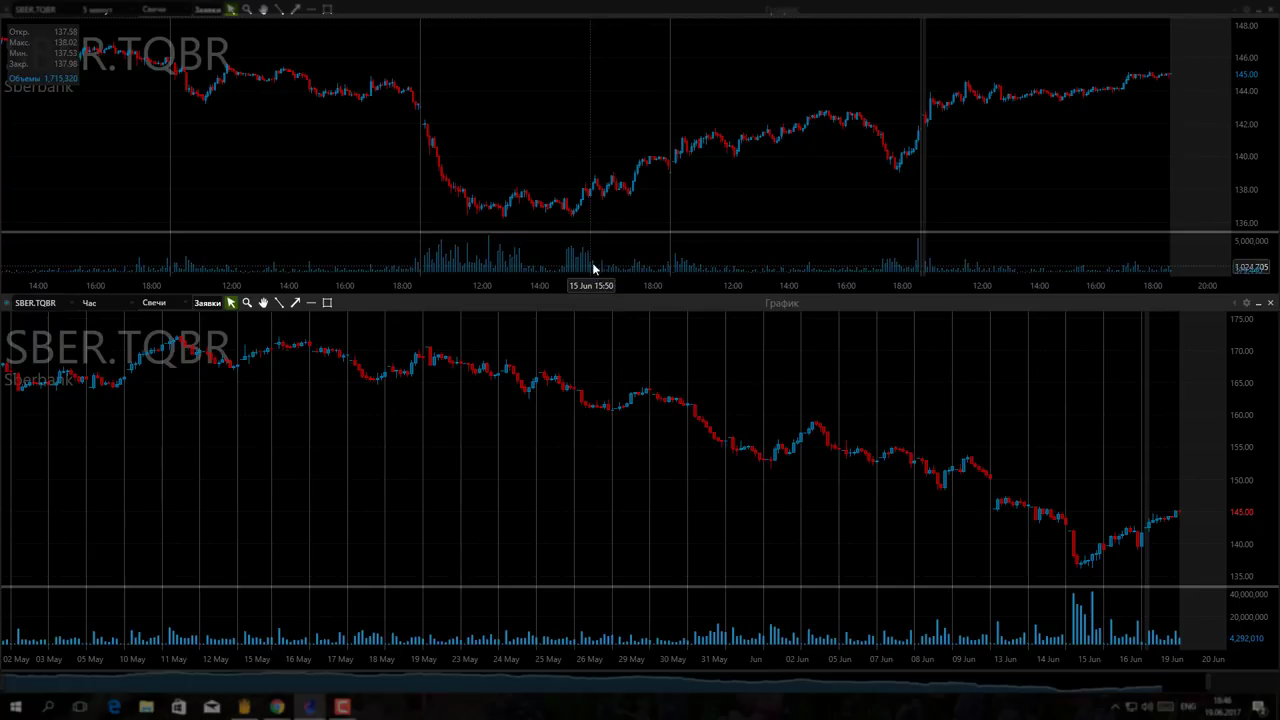The image size is (1280, 720).
Task: Choose the arrow drawing tool in lower chart
Action: [x=295, y=303]
